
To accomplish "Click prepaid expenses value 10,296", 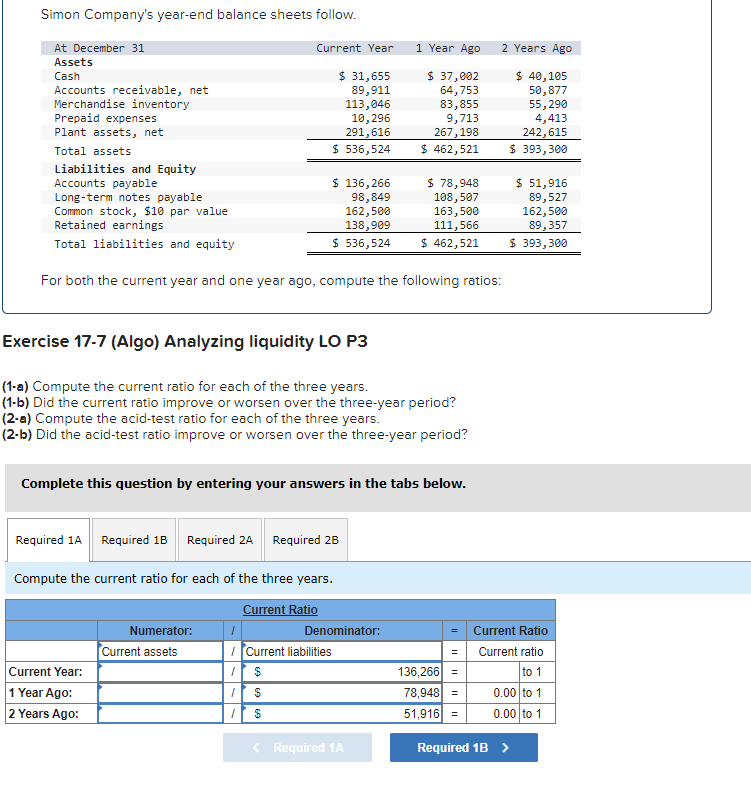I will tap(370, 118).
